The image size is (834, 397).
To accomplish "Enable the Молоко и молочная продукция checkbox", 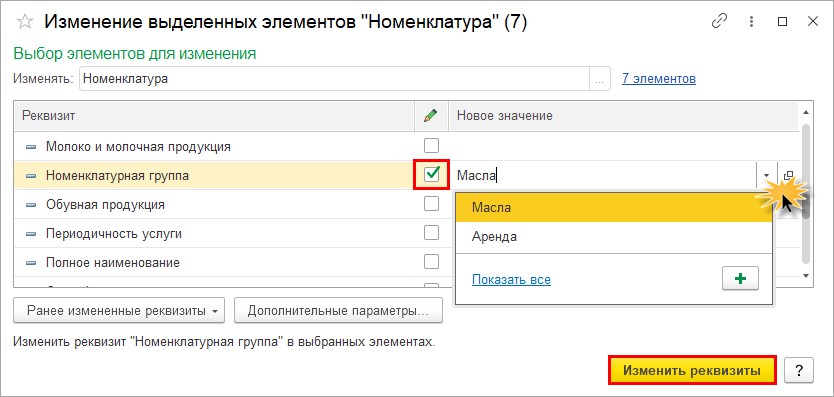I will click(431, 145).
